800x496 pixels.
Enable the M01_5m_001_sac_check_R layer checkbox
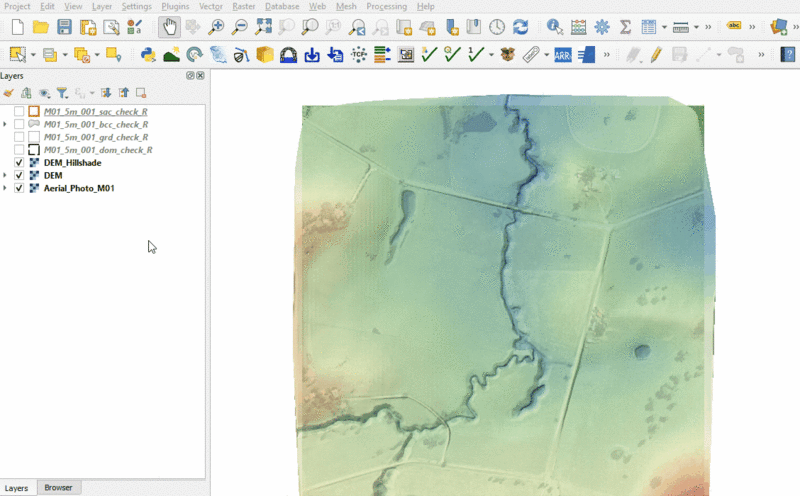[19, 111]
